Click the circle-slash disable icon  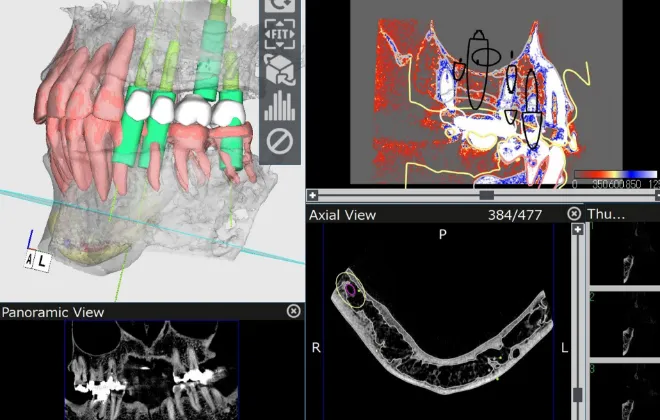[279, 142]
